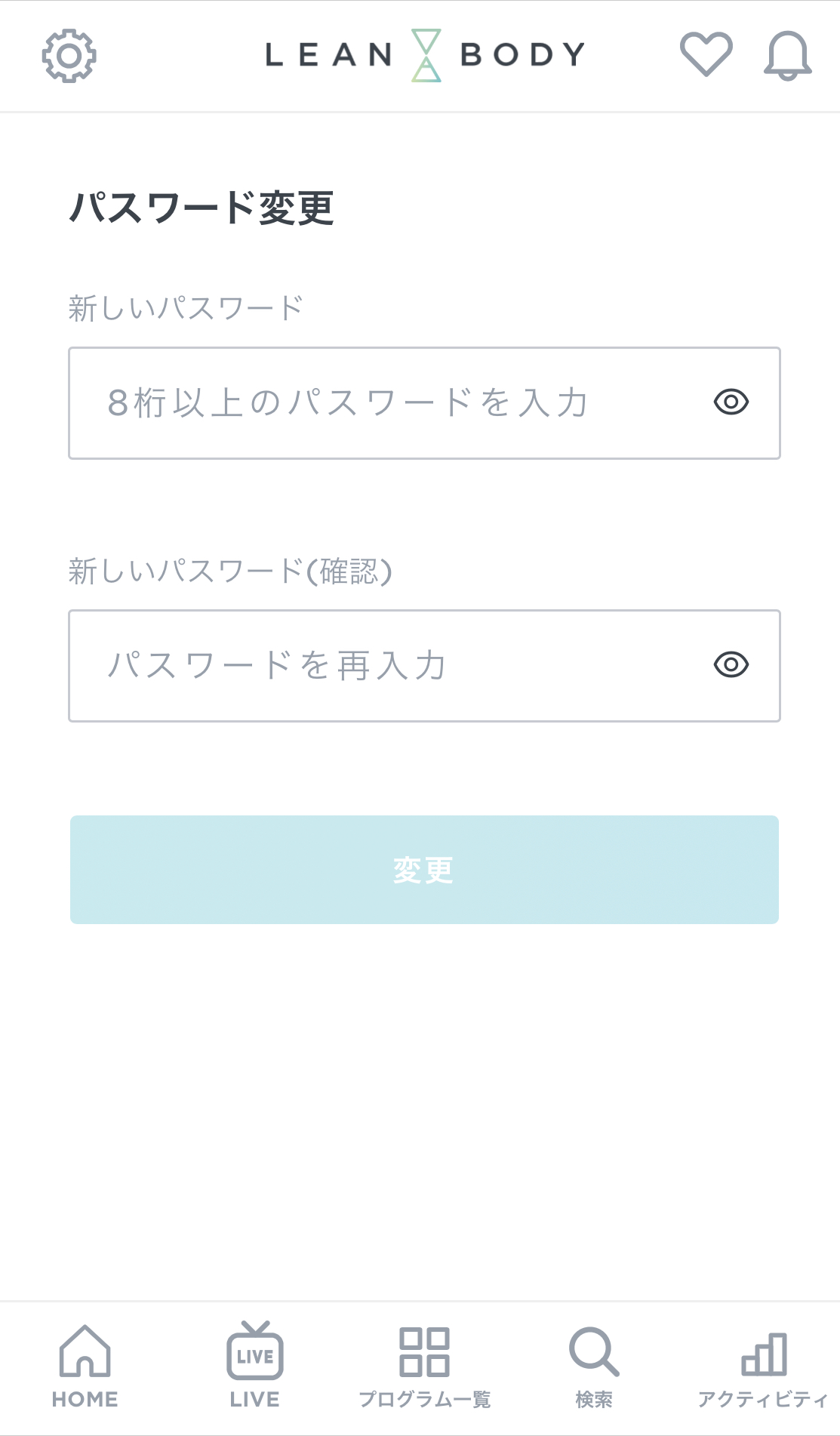840x1436 pixels.
Task: Click the 新しいパスワード(確認) field label
Action: [x=230, y=572]
